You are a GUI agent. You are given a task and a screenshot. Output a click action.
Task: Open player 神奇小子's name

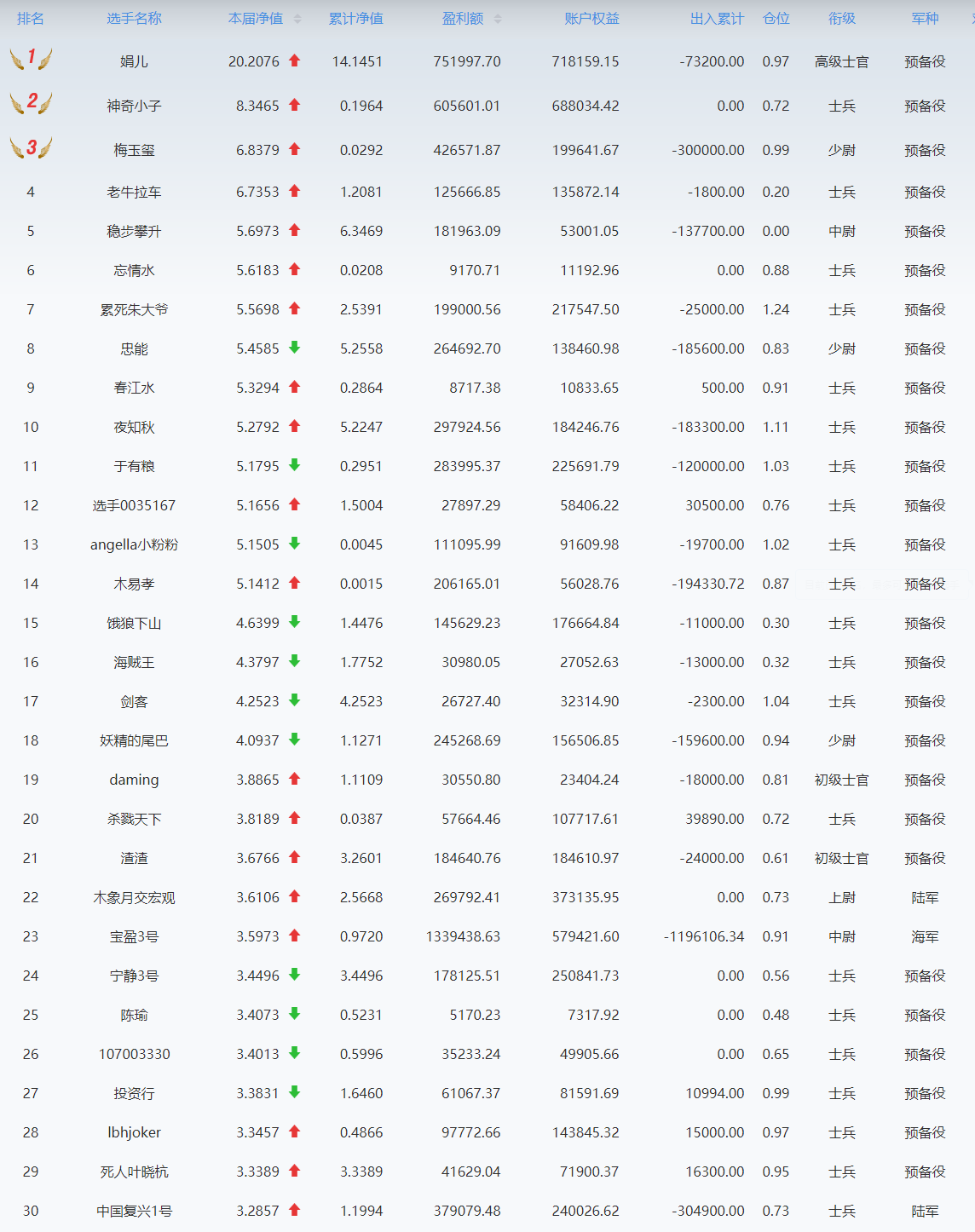(134, 106)
